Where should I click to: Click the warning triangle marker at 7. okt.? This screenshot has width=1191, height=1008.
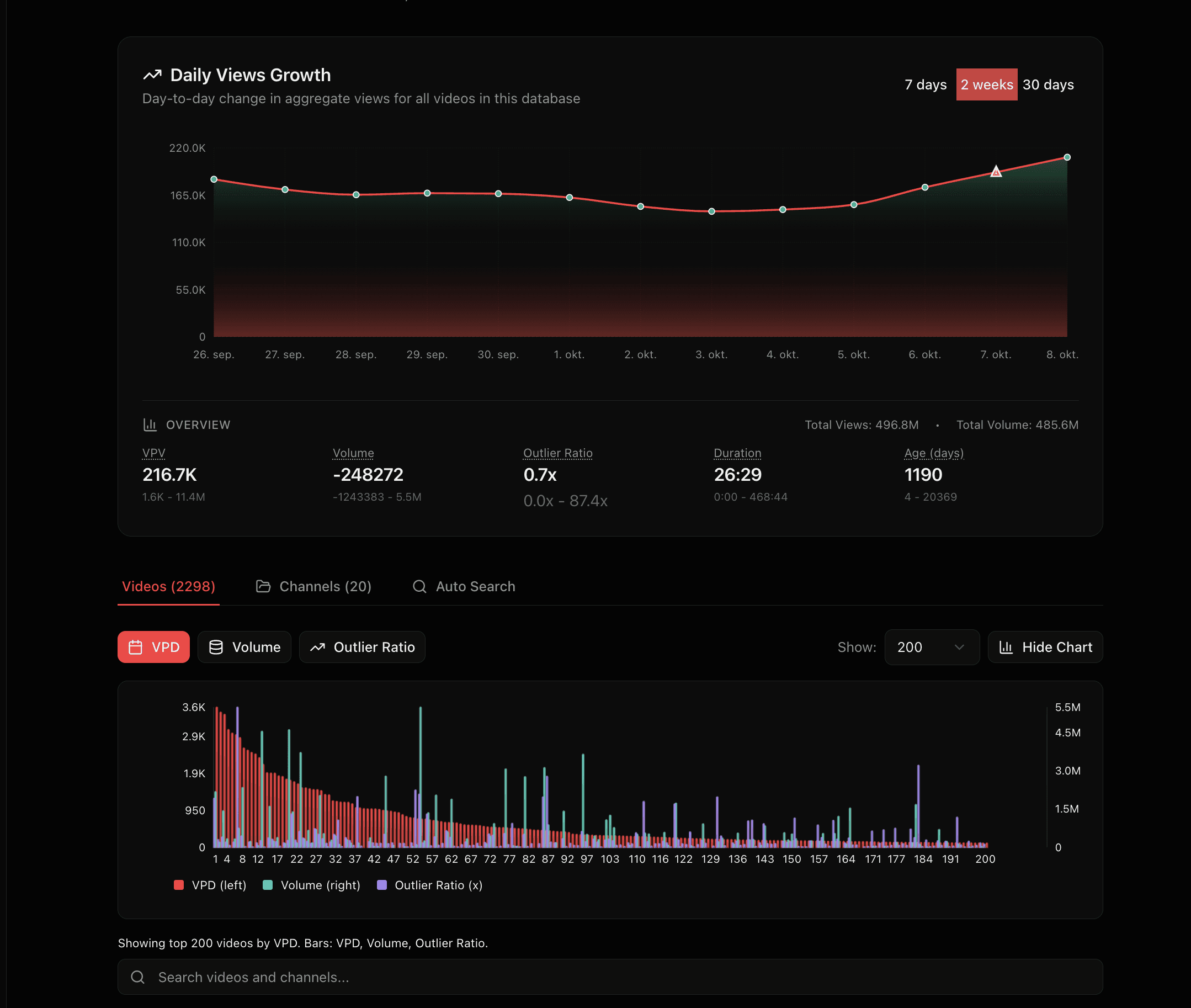click(996, 172)
